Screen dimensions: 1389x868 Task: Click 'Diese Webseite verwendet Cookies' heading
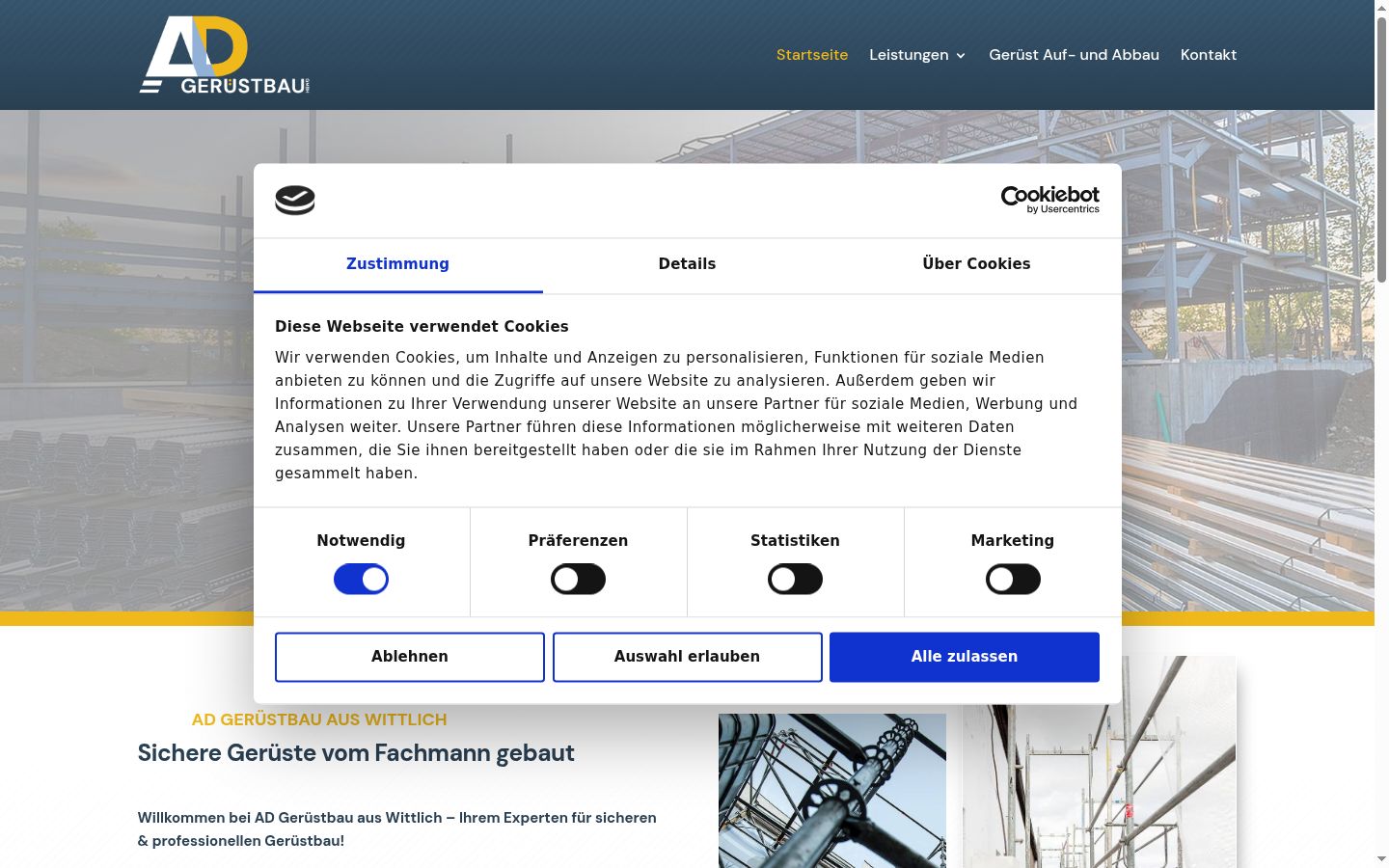(x=422, y=327)
